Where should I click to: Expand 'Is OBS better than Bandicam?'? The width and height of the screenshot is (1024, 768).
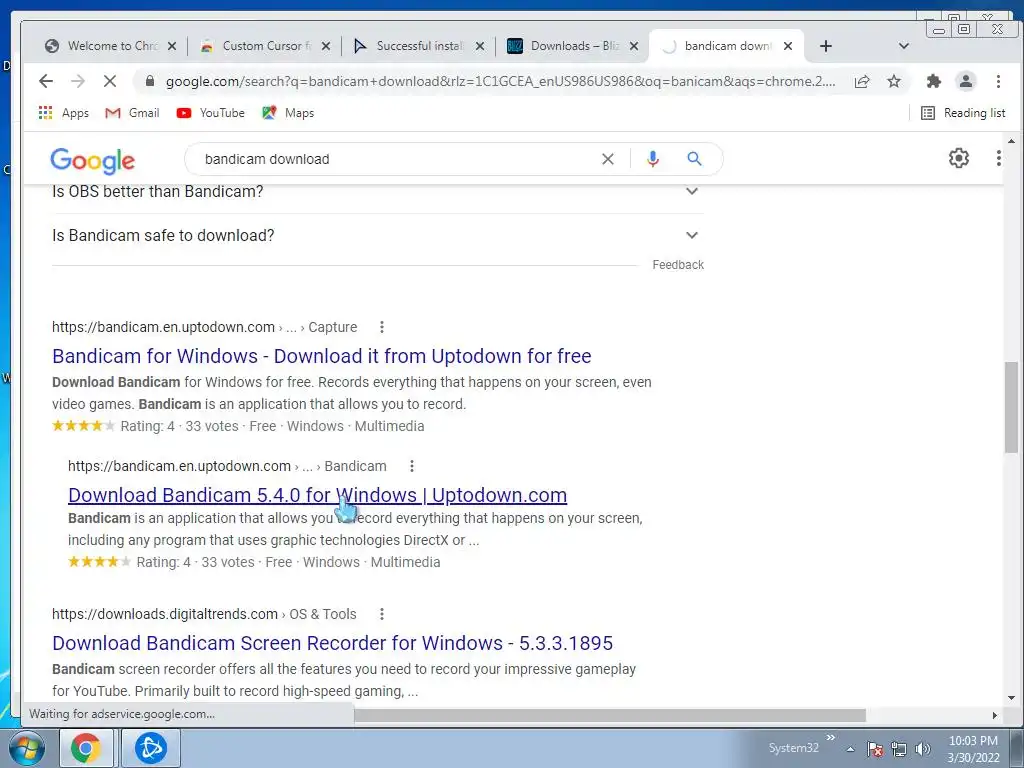point(377,191)
